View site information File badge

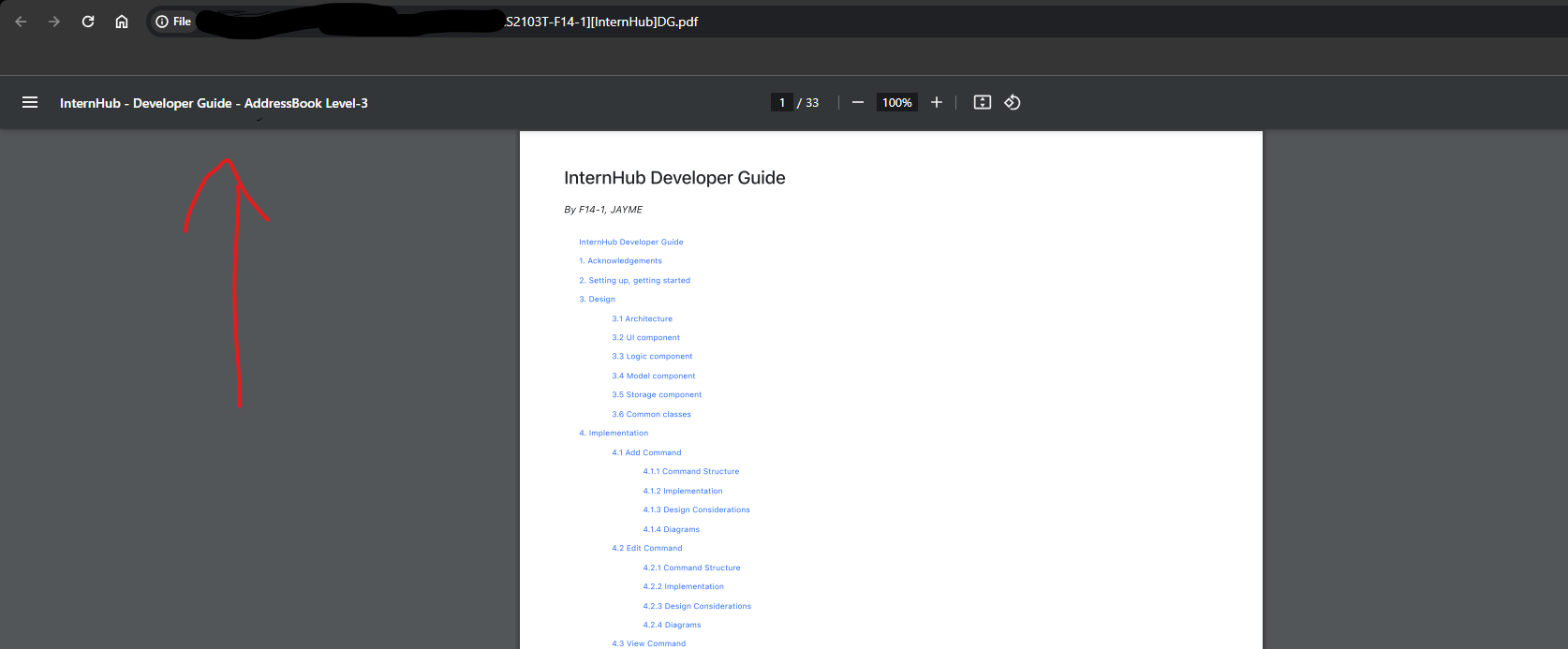pyautogui.click(x=173, y=22)
